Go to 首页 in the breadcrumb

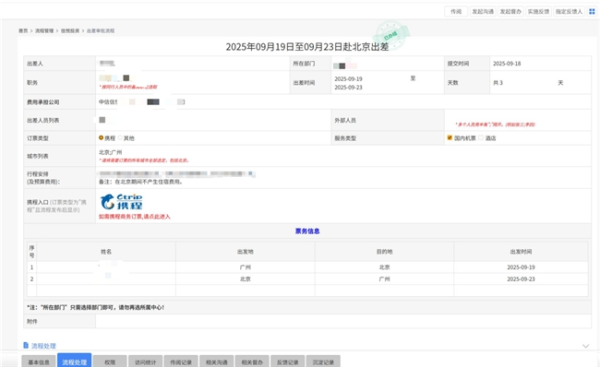[23, 31]
